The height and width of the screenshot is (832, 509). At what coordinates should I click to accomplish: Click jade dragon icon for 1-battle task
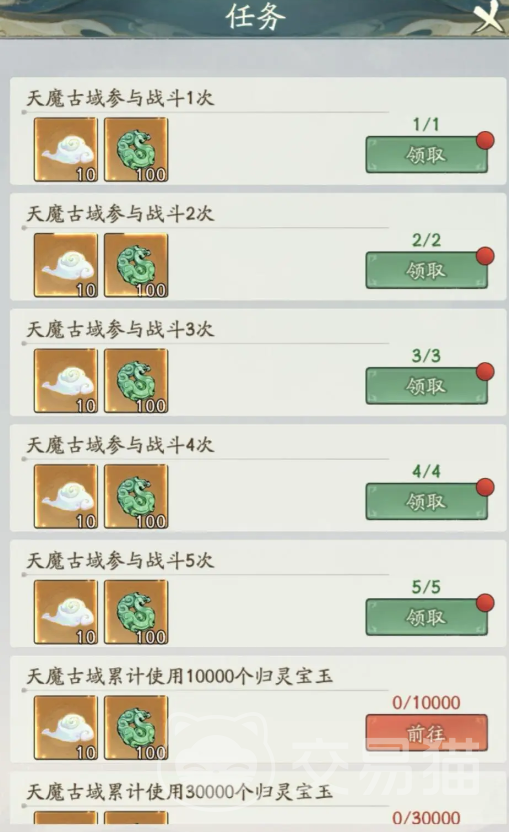(x=136, y=150)
